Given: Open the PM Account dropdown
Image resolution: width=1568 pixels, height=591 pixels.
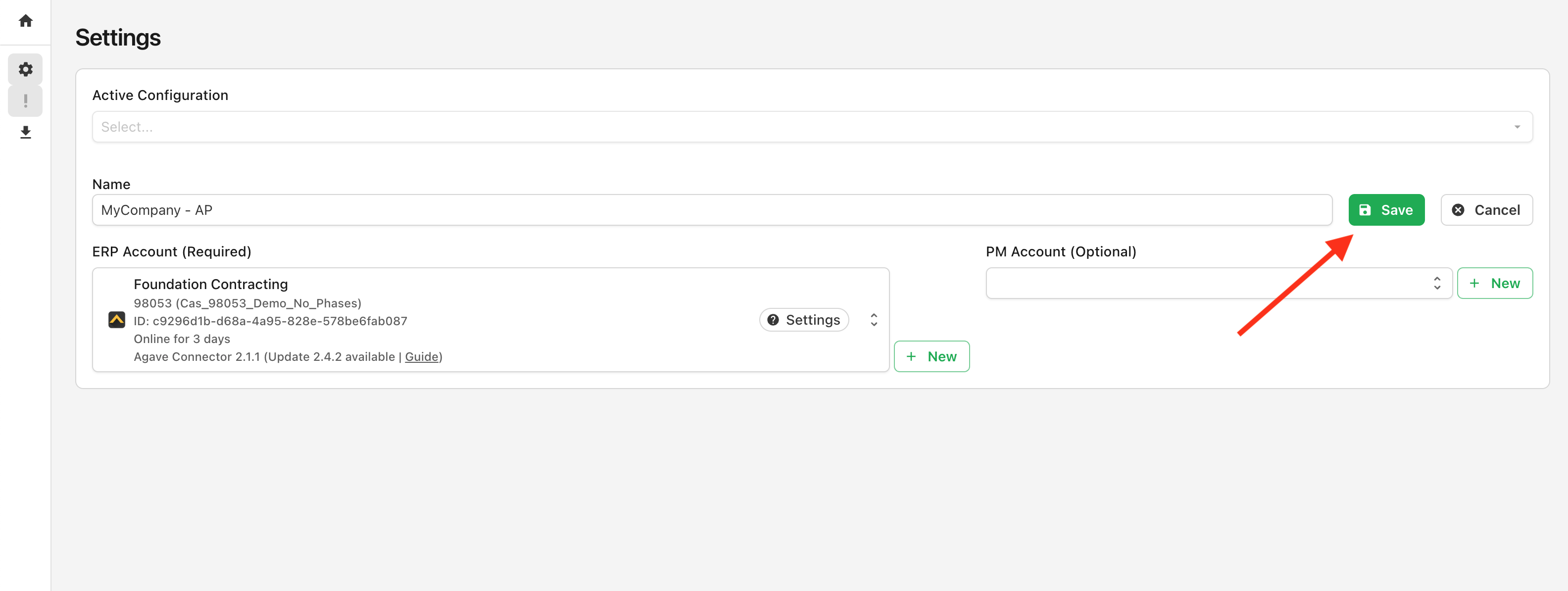Looking at the screenshot, I should click(1219, 283).
